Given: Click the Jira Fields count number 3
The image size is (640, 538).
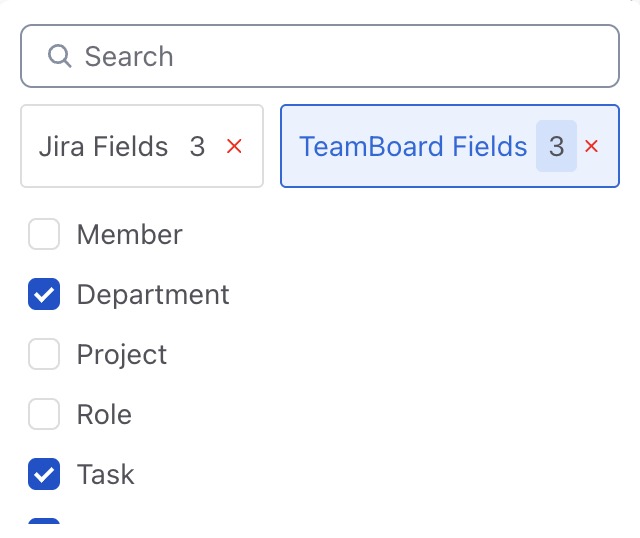Looking at the screenshot, I should tap(197, 147).
